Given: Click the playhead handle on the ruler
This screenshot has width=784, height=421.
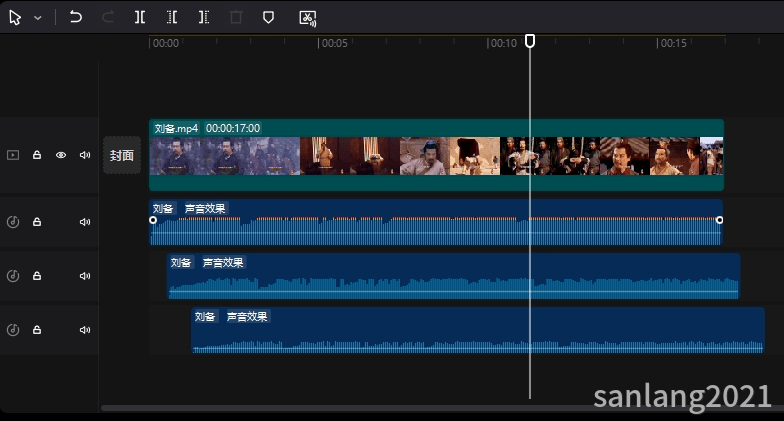Looking at the screenshot, I should click(x=530, y=41).
